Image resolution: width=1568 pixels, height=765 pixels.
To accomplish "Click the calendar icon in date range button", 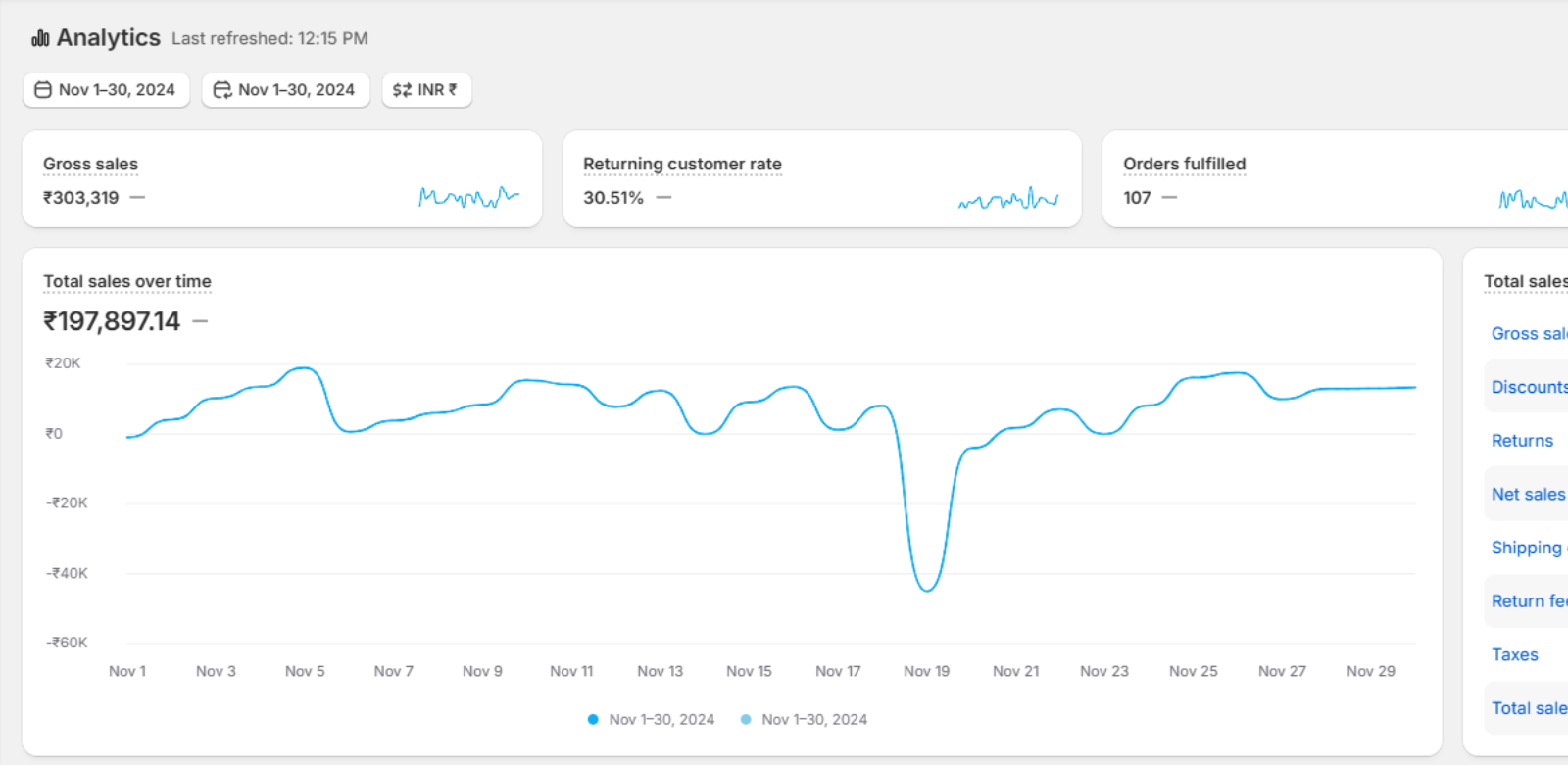I will tap(43, 90).
